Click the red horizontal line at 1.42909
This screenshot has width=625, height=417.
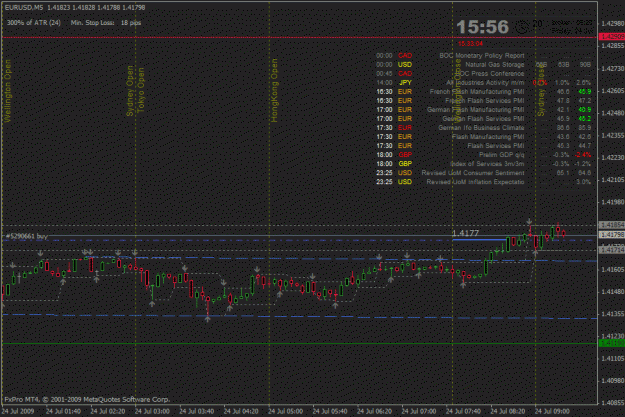pos(299,37)
